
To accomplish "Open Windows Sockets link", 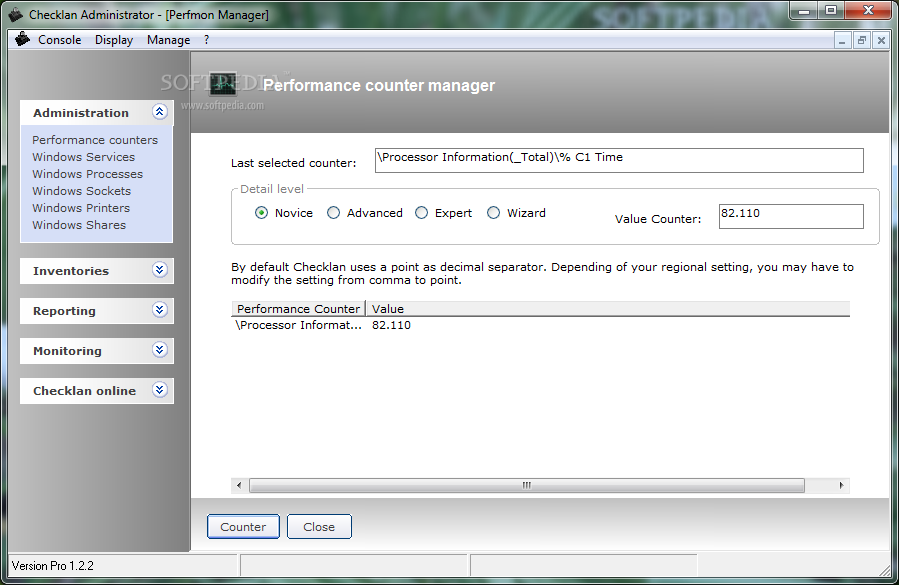I will coord(81,191).
